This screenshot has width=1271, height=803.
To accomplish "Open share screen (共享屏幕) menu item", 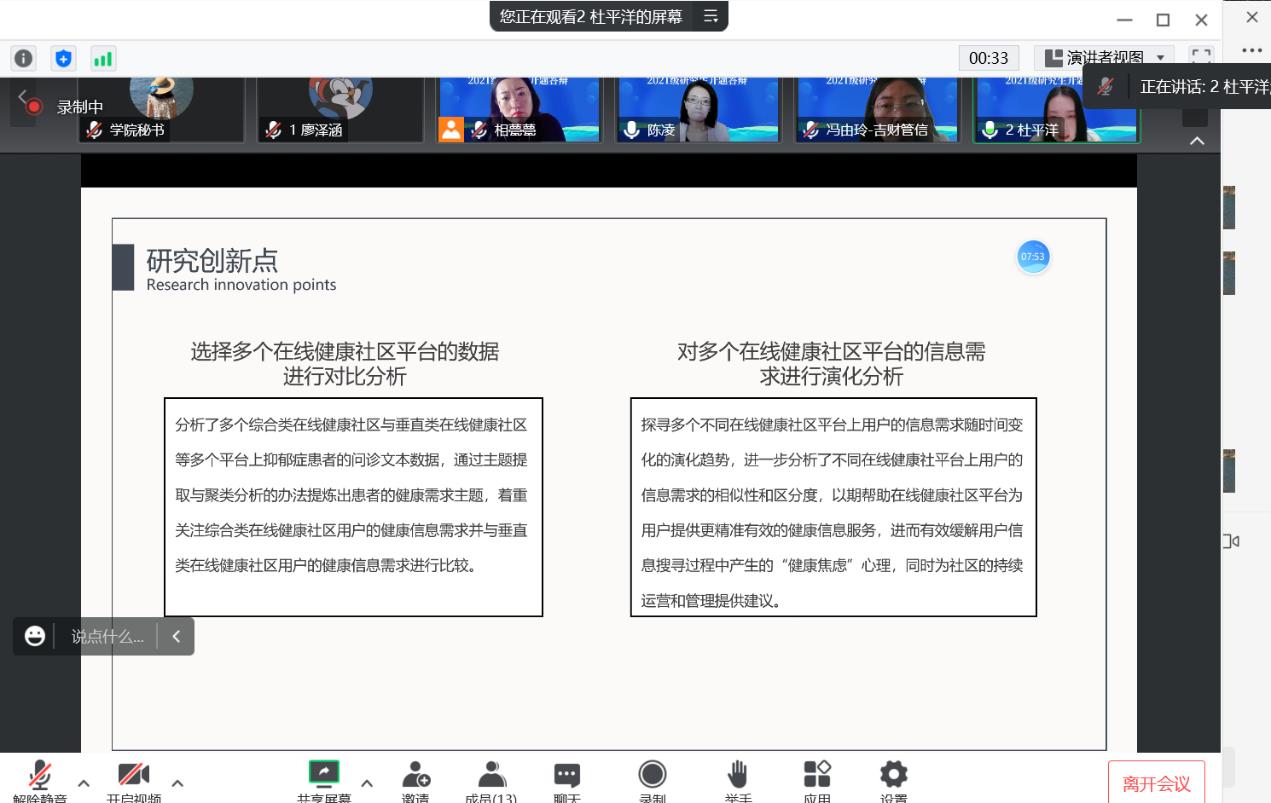I will click(324, 778).
